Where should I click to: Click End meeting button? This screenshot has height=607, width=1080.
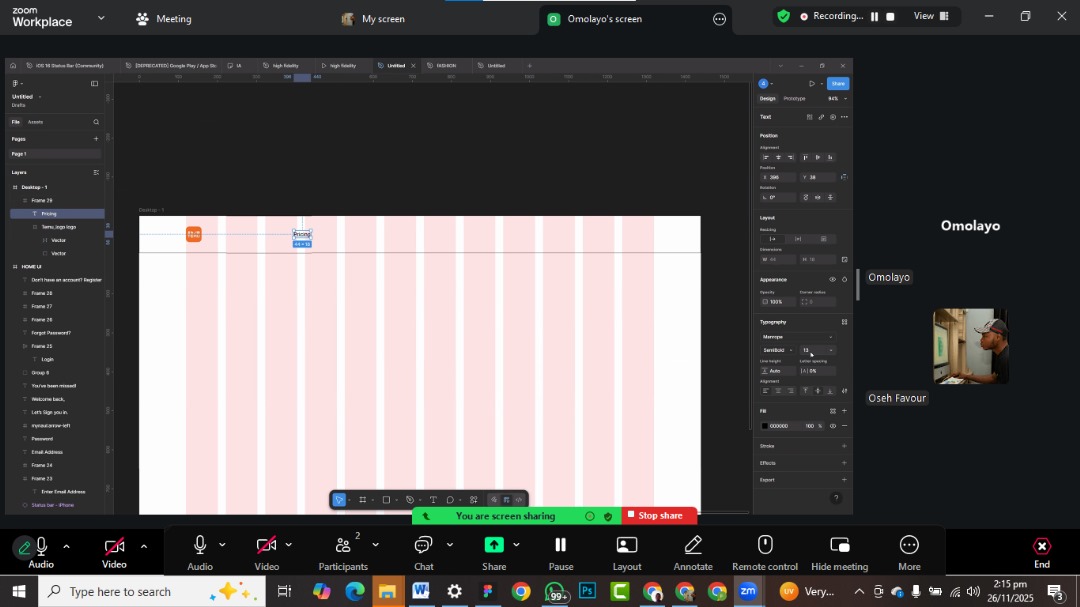[1041, 553]
